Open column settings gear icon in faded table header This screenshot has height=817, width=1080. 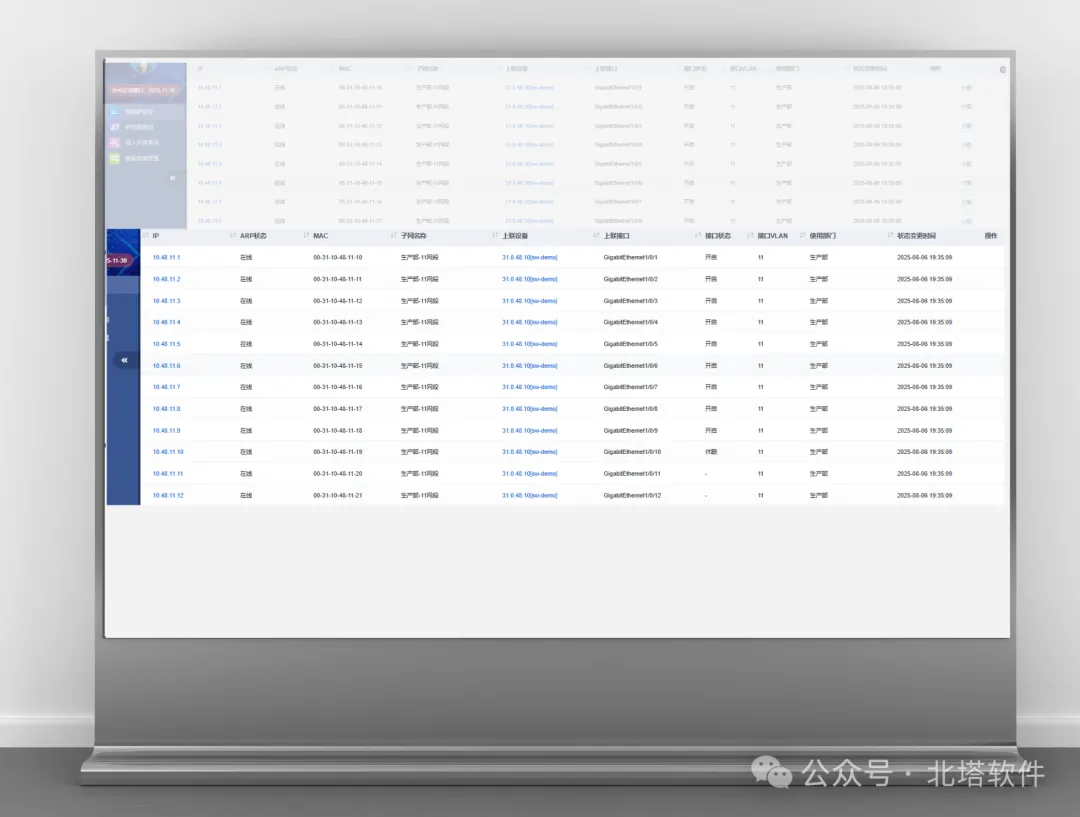[1003, 70]
